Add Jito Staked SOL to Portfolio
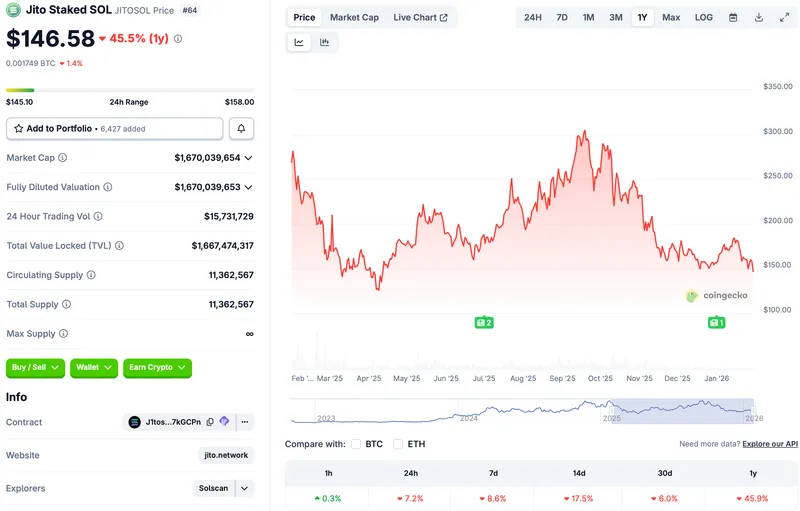 point(115,129)
